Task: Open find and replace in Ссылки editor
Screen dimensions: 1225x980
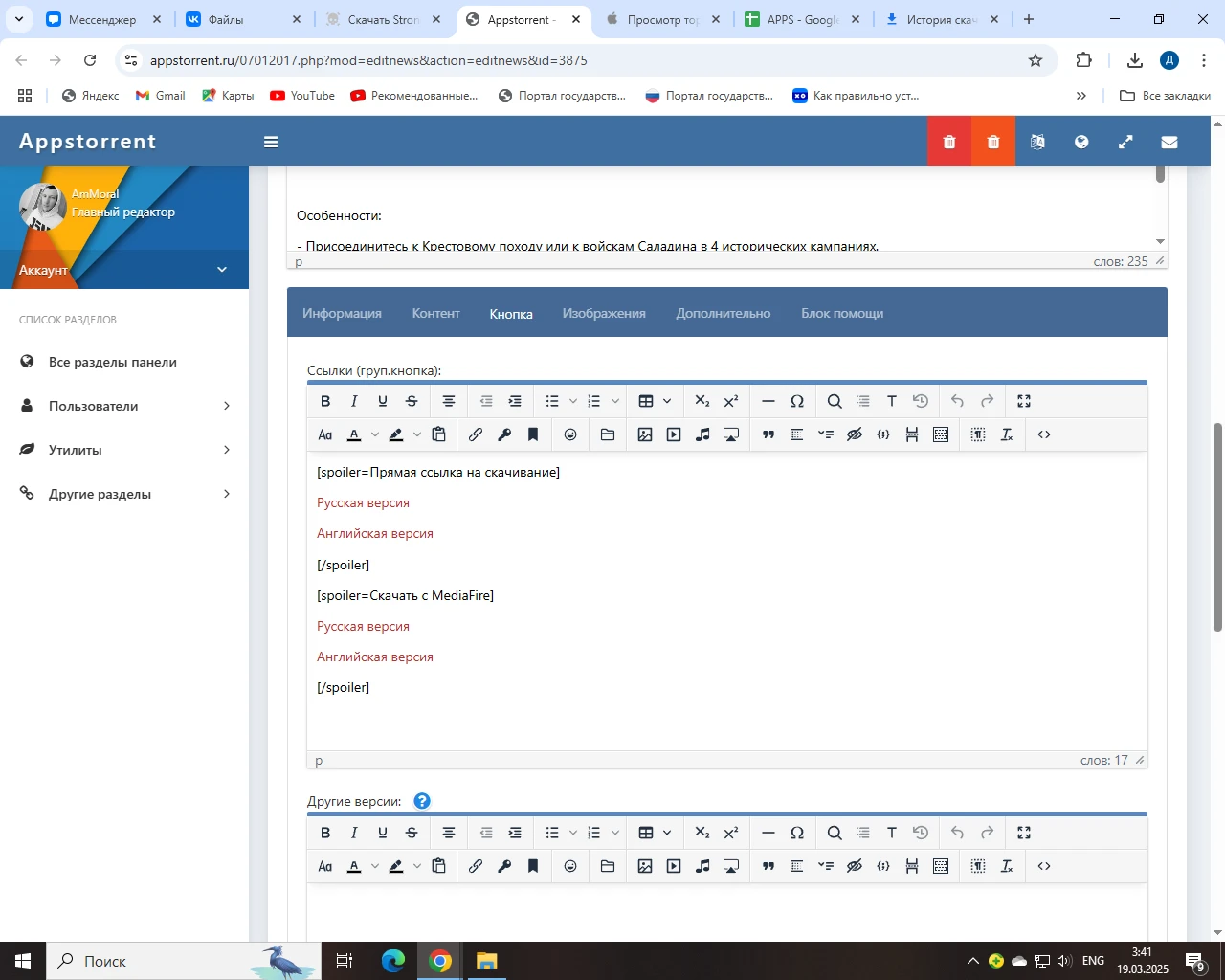Action: 835,401
